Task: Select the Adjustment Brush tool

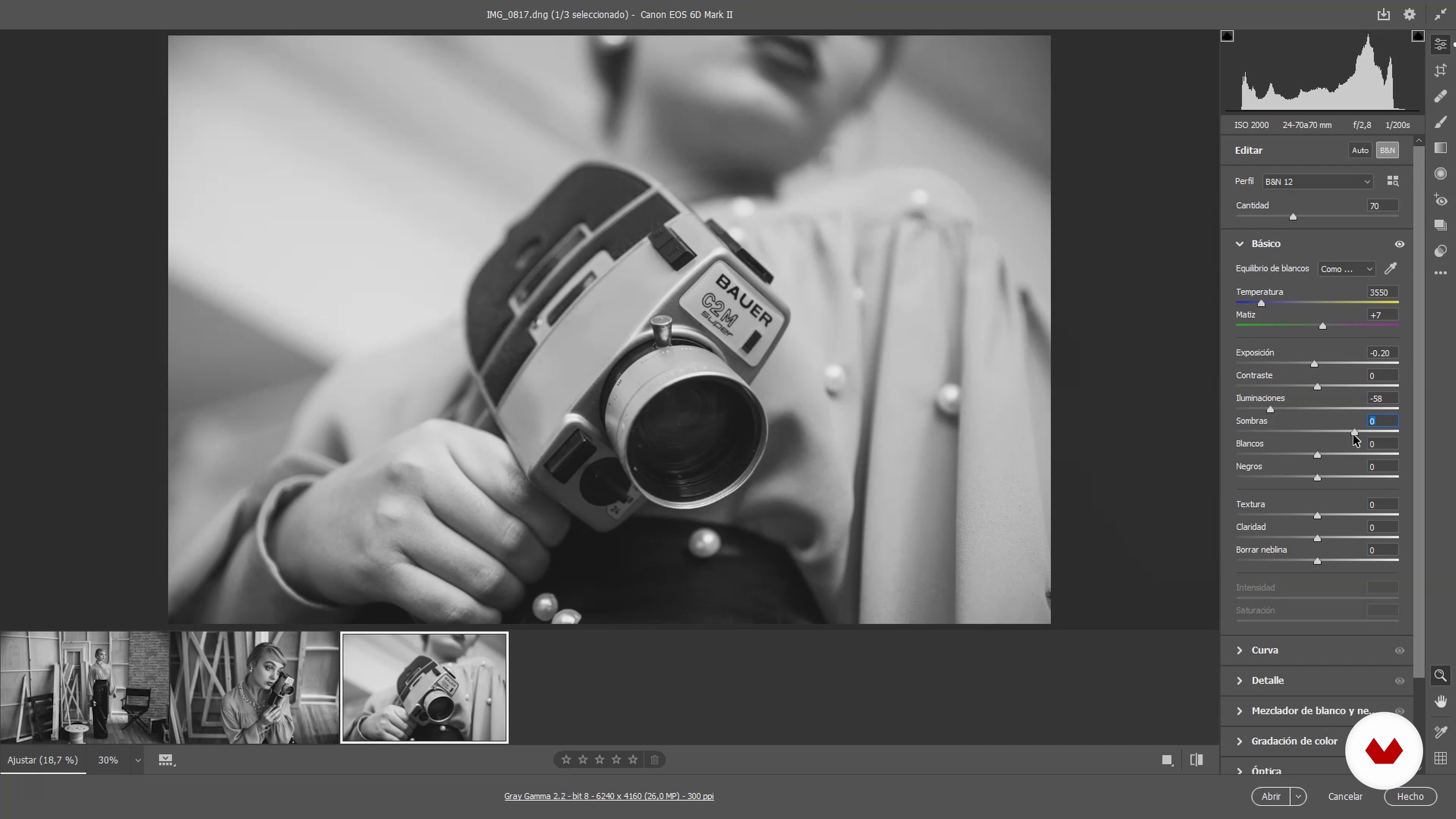Action: click(1440, 122)
